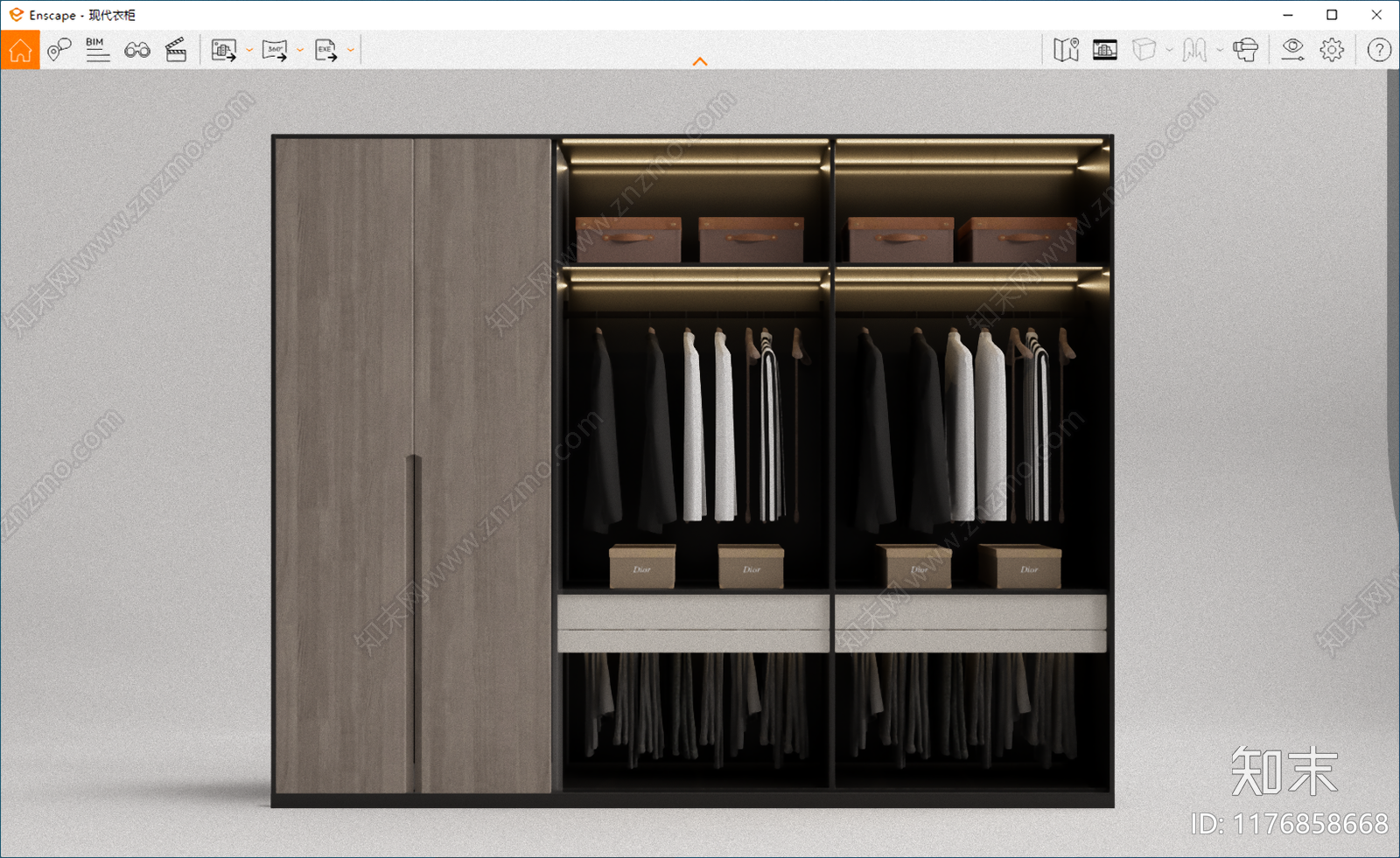The width and height of the screenshot is (1400, 858).
Task: Click the orange Home button
Action: tap(20, 50)
